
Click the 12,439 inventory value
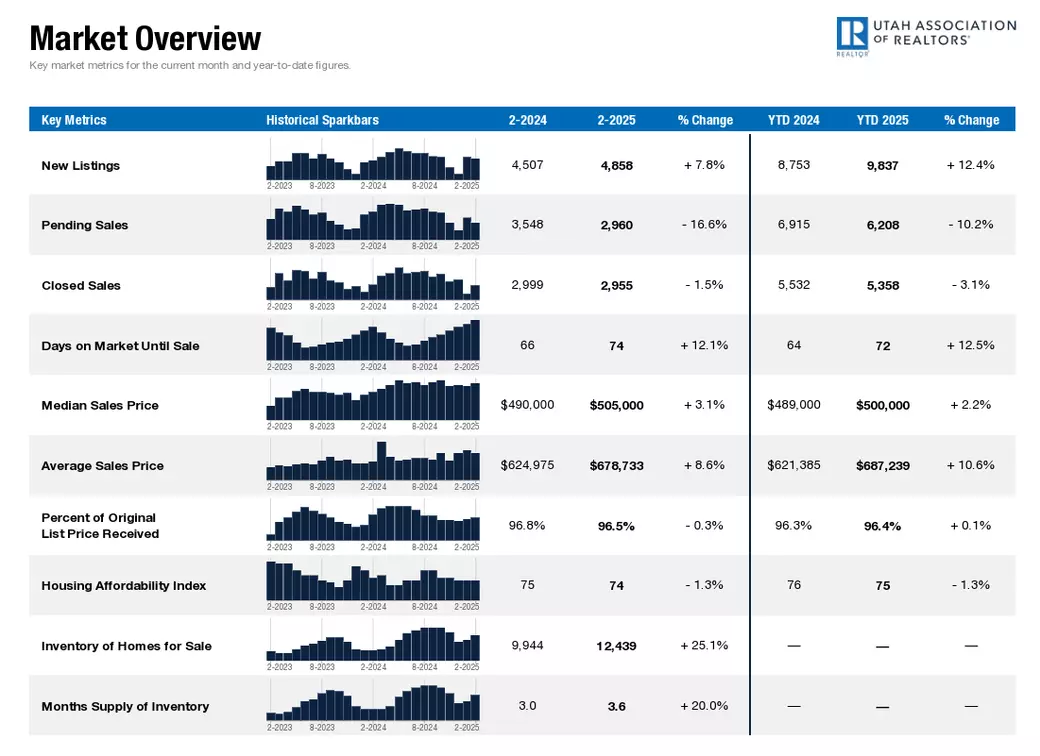click(x=616, y=647)
